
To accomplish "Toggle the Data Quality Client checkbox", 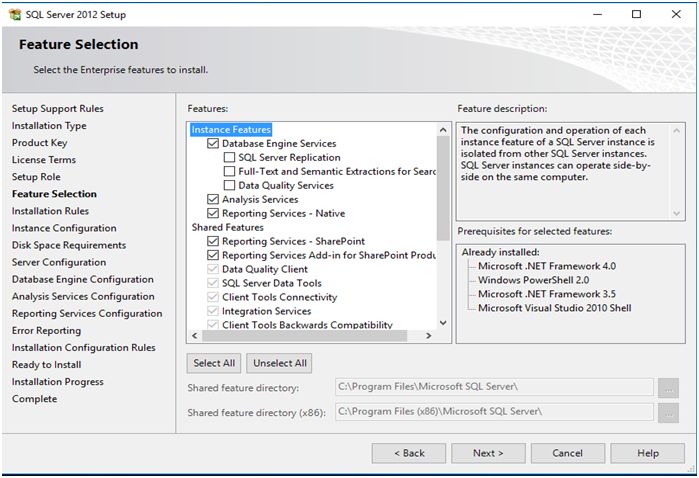I will coord(213,269).
